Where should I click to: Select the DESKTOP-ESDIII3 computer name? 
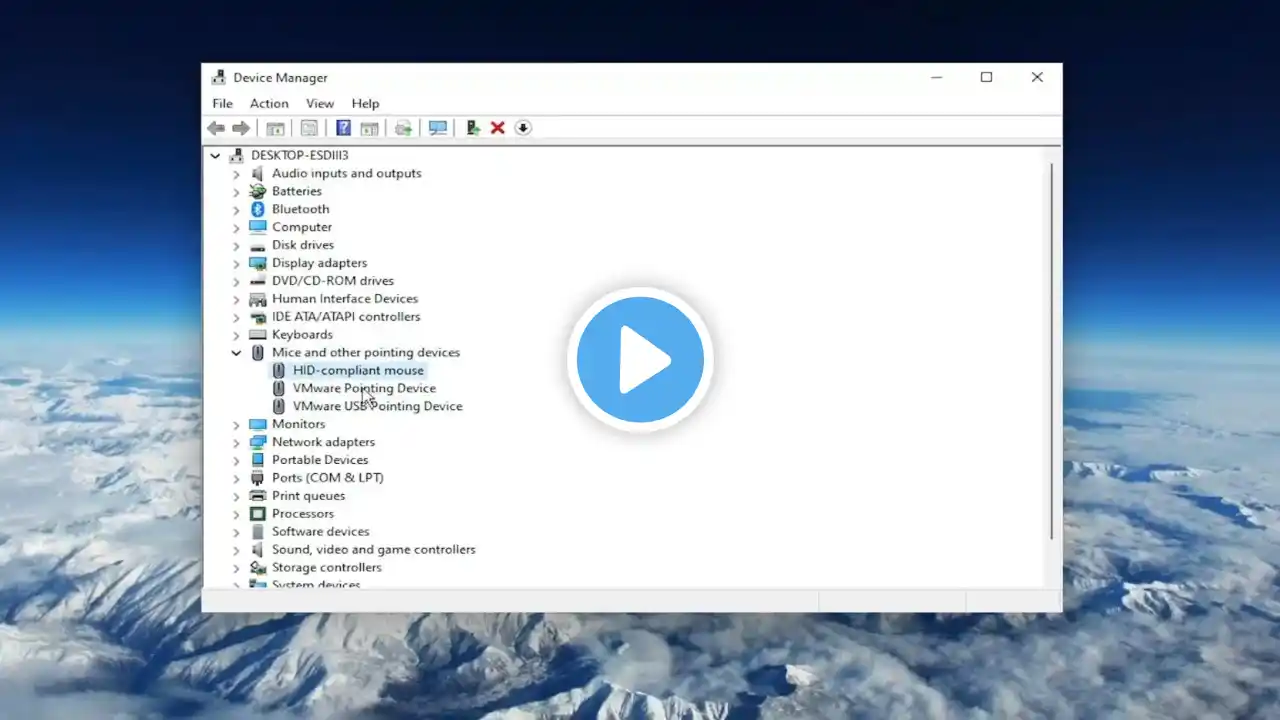click(300, 156)
